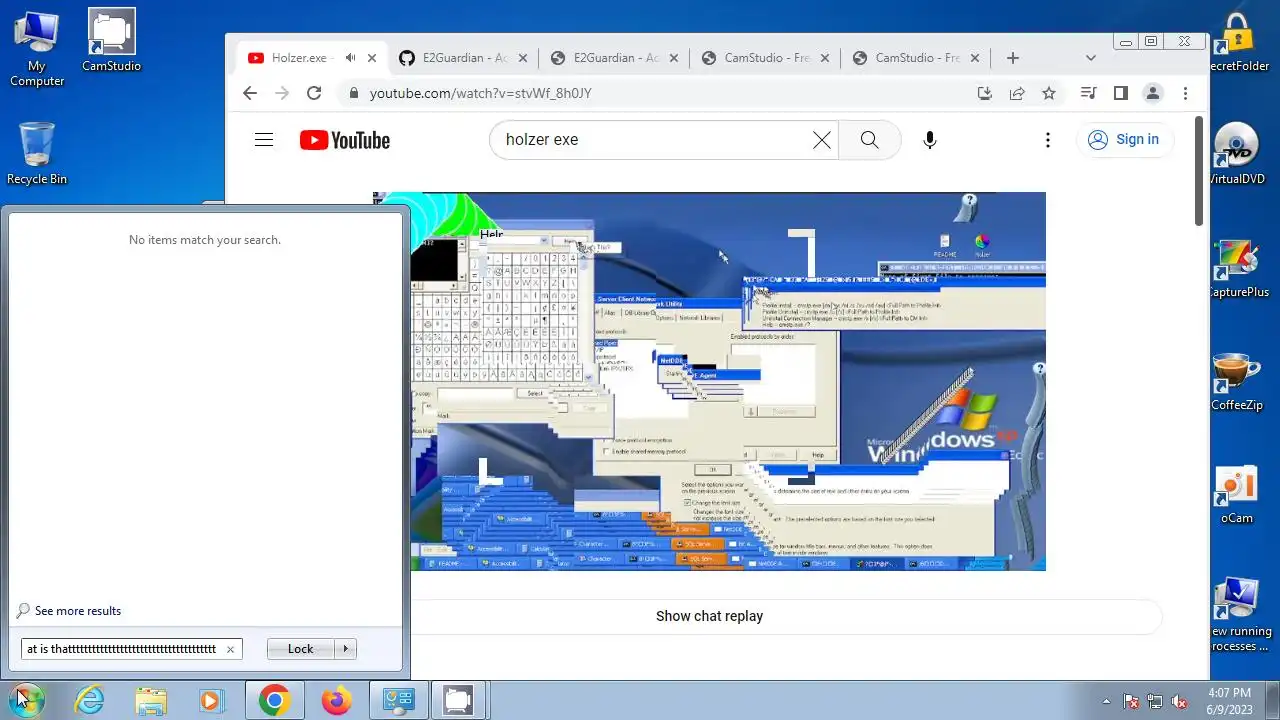Open the network tray icon
The height and width of the screenshot is (720, 1280).
click(1155, 701)
